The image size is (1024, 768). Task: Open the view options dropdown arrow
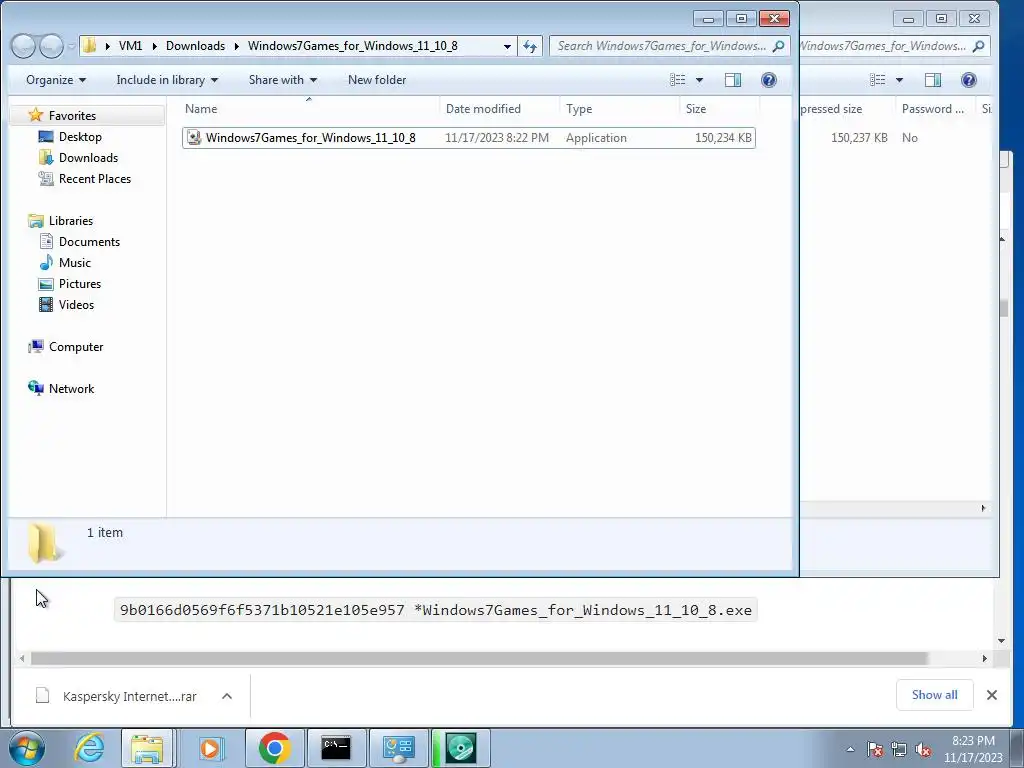pos(699,80)
